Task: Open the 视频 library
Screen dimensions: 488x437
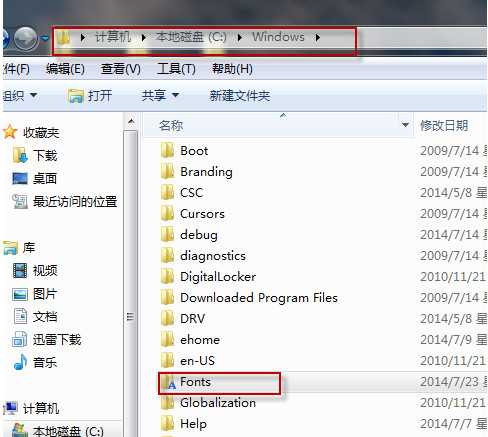Action: [45, 270]
